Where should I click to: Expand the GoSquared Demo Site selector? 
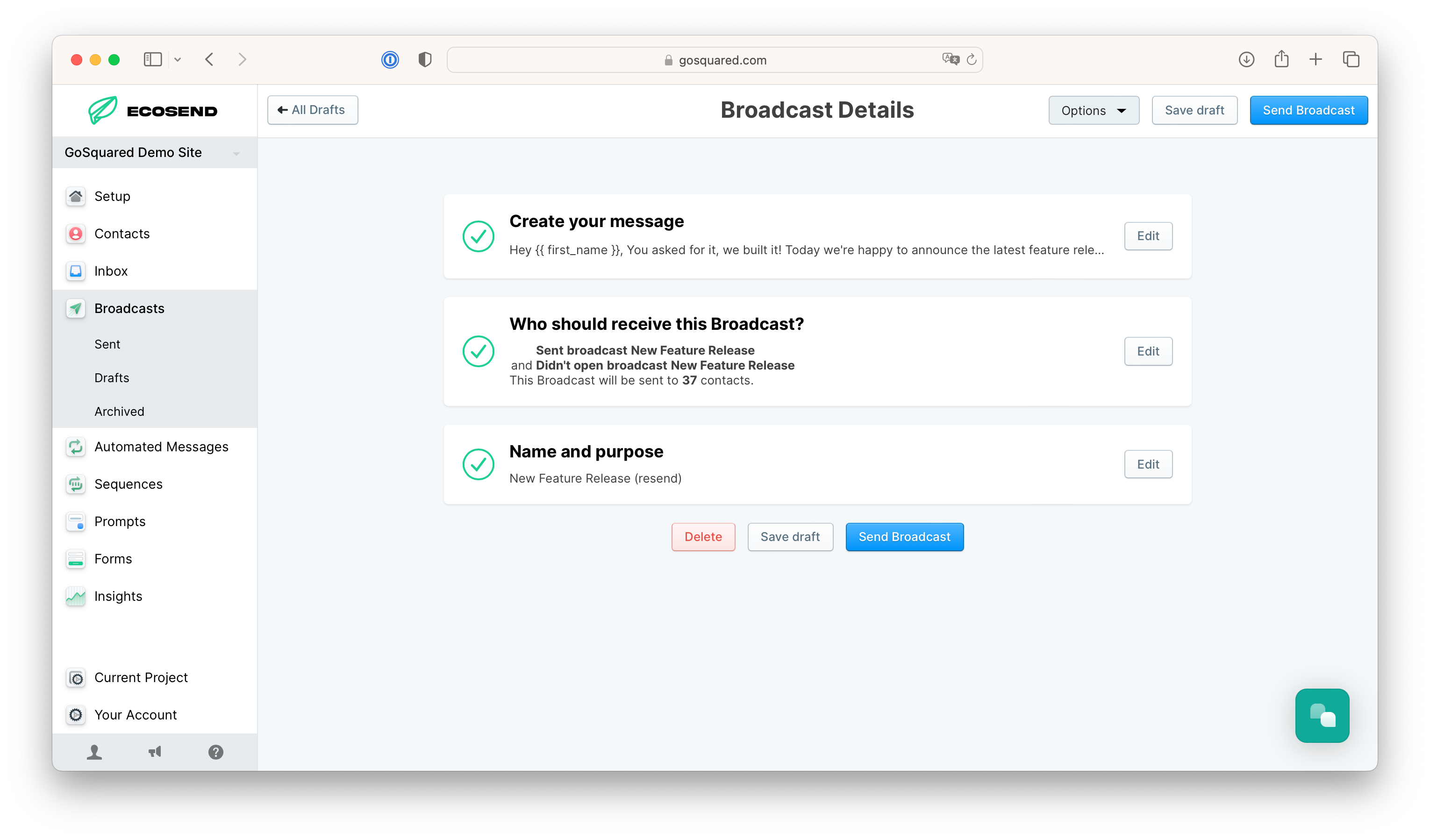[x=154, y=153]
